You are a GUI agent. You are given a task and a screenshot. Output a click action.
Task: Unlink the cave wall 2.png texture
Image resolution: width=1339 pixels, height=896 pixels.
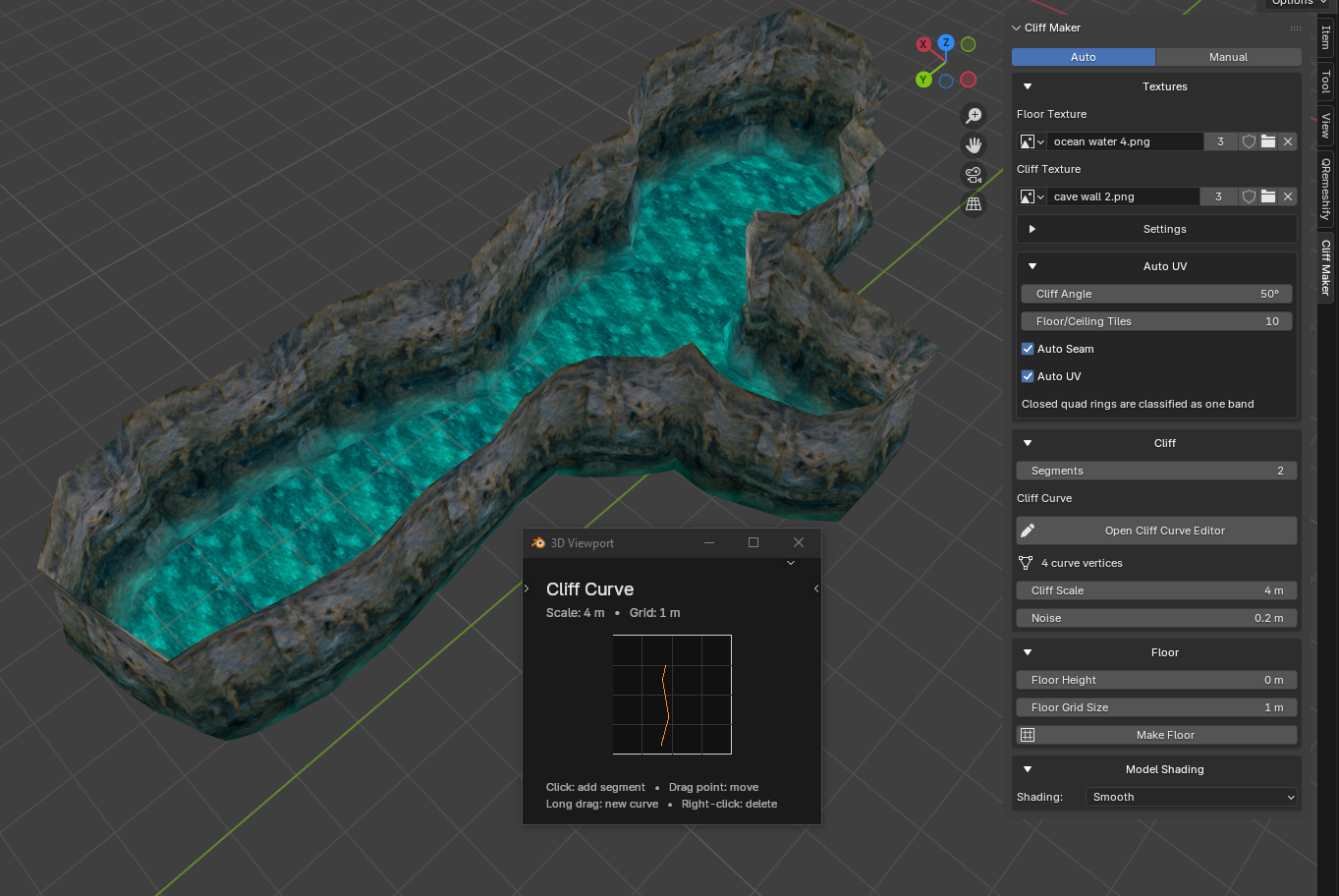point(1288,196)
